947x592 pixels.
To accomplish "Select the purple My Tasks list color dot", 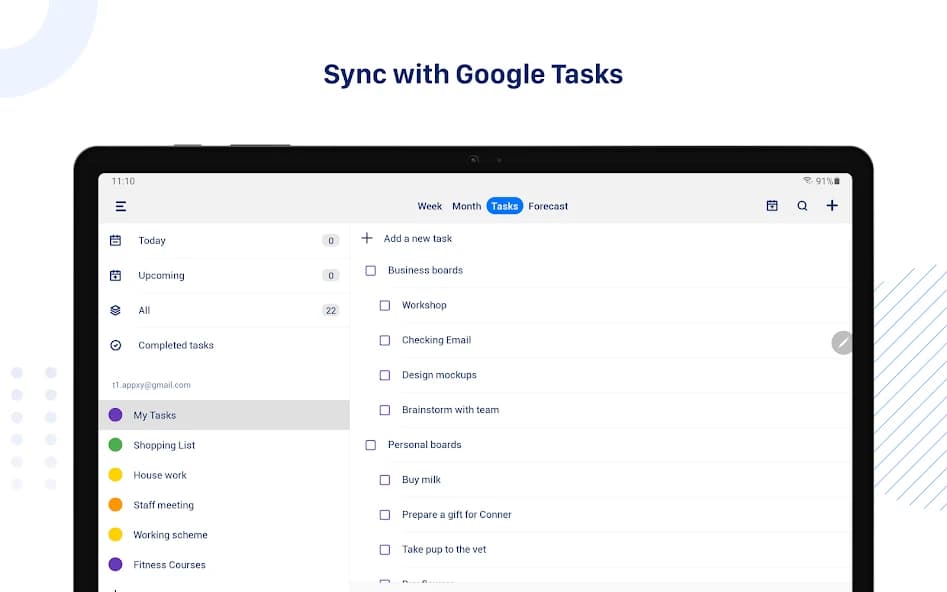I will [115, 414].
